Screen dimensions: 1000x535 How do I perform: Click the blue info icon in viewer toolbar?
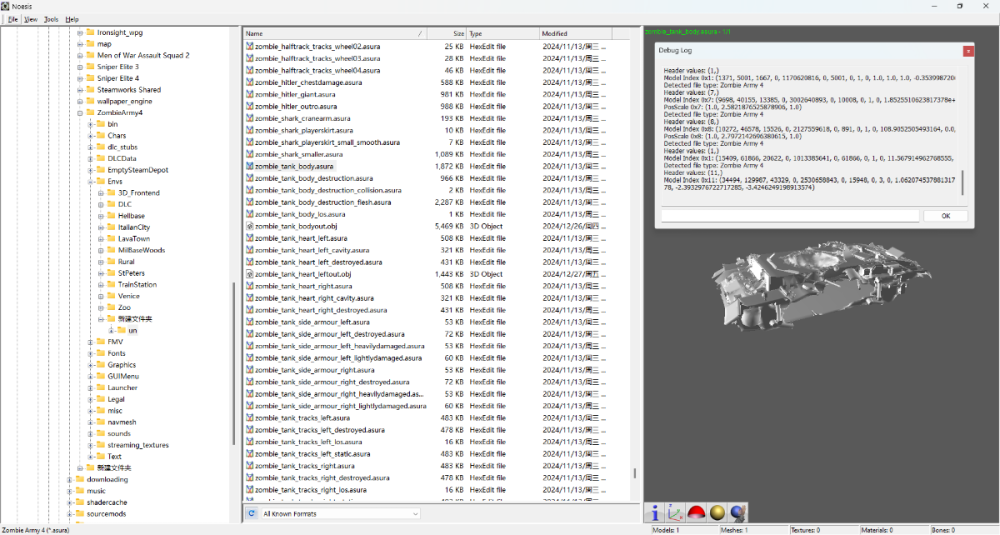pos(656,512)
